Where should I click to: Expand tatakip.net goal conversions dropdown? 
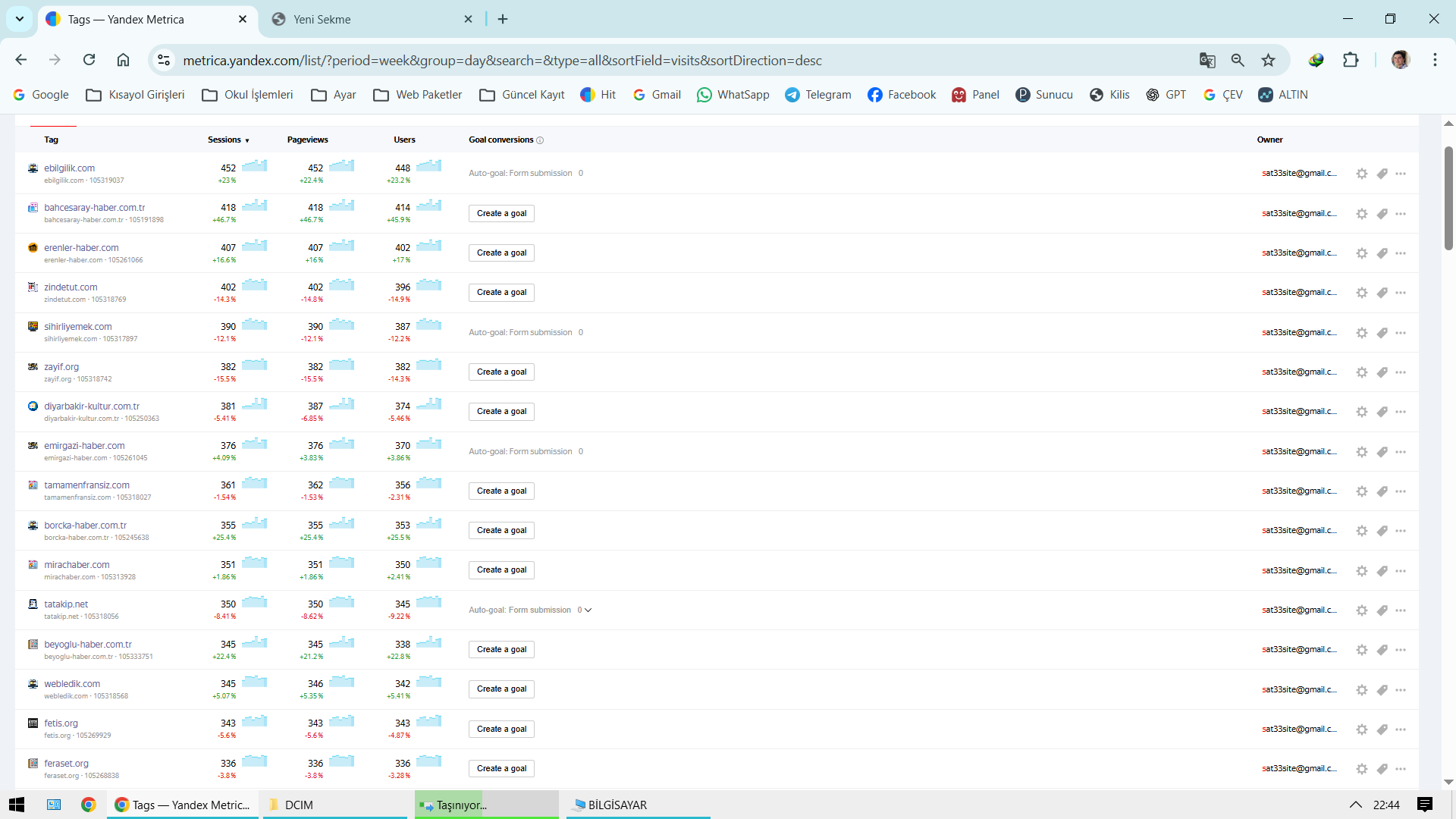point(588,610)
